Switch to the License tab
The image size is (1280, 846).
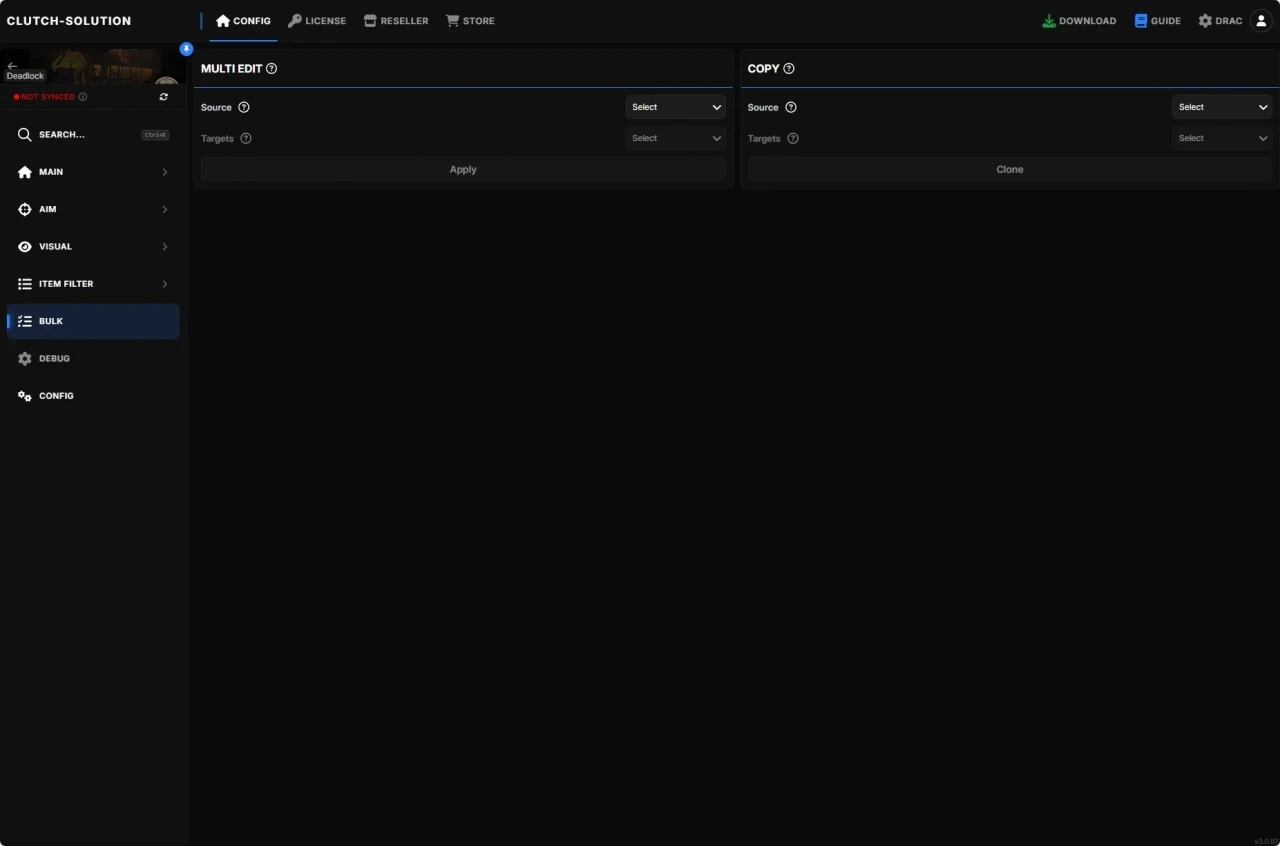pos(317,21)
